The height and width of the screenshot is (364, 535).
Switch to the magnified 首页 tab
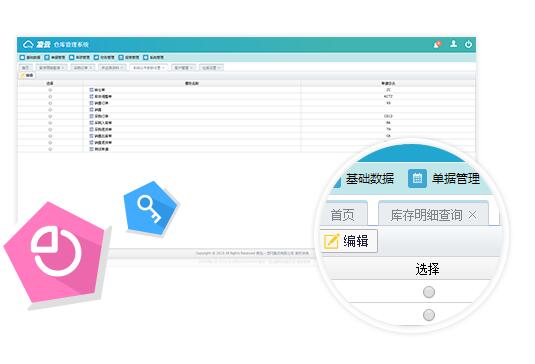(x=343, y=214)
